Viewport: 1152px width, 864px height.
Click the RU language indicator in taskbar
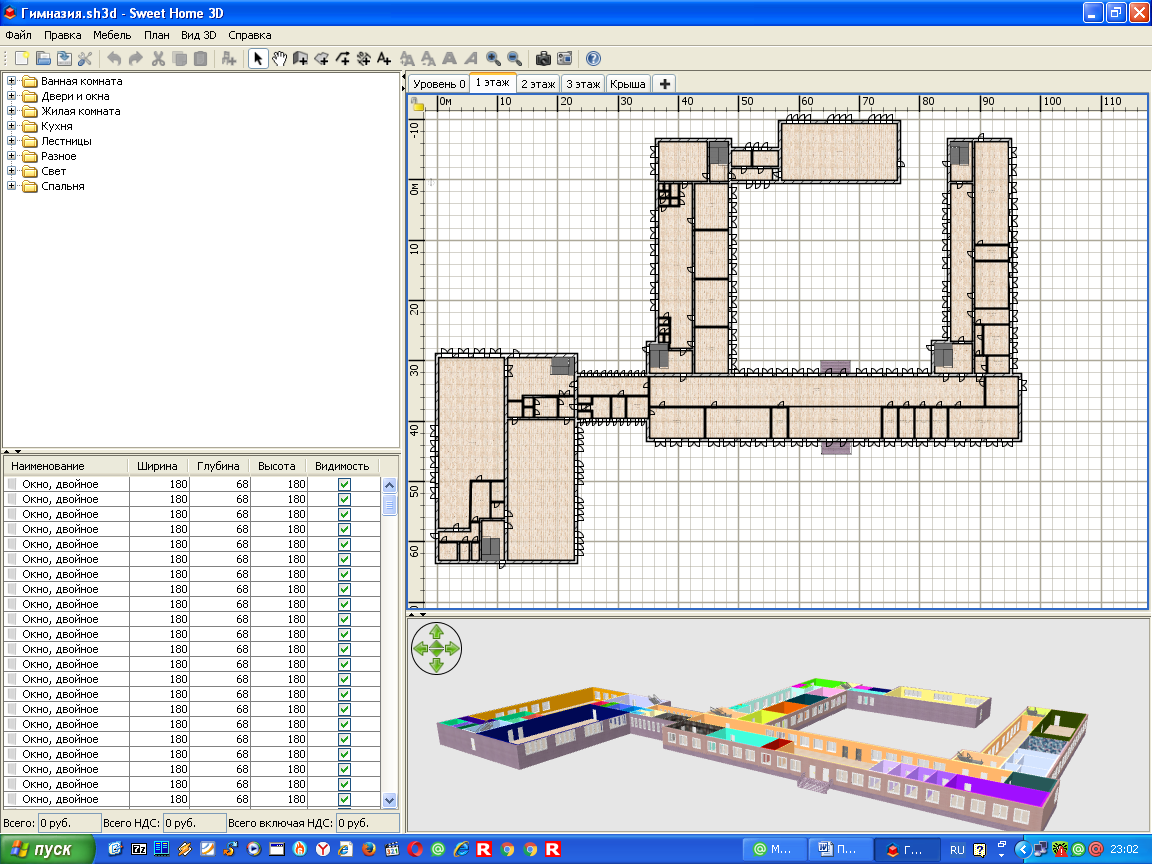(957, 850)
